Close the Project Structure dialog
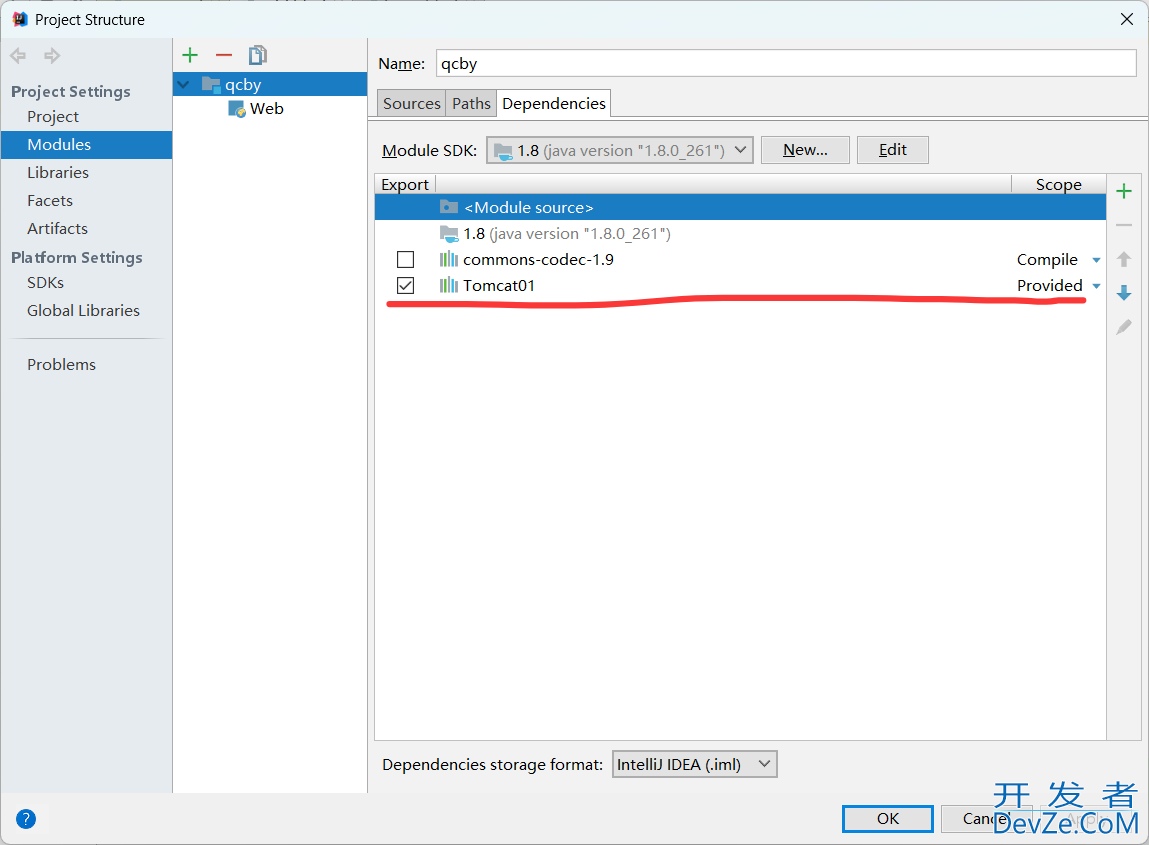Screen dimensions: 1149x845 [x=1127, y=19]
